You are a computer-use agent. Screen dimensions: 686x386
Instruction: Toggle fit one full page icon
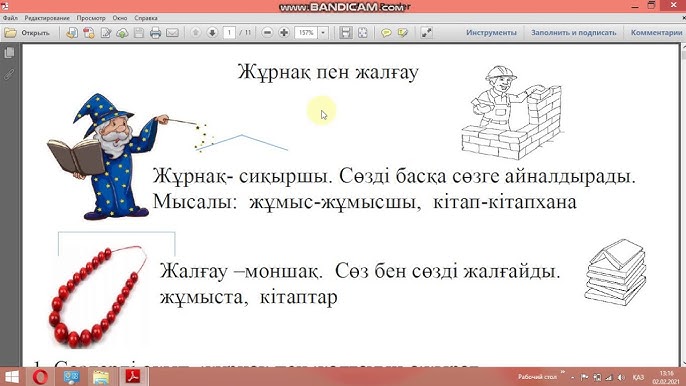coord(363,33)
